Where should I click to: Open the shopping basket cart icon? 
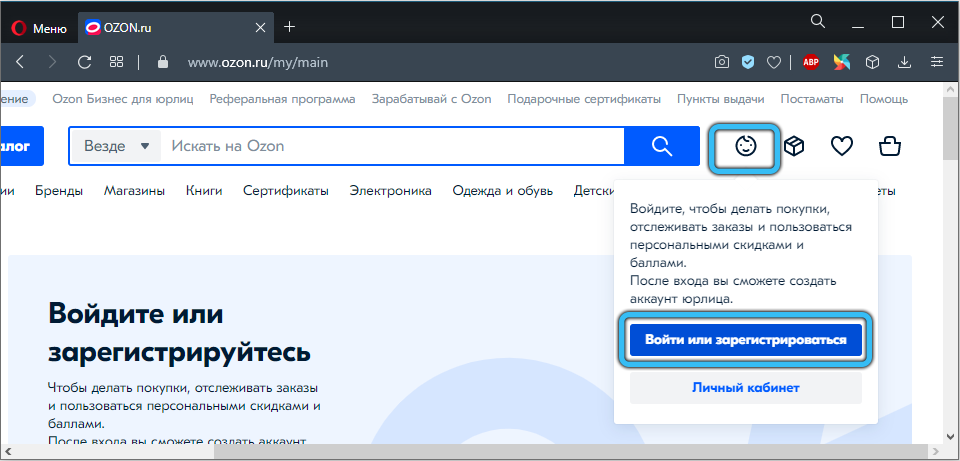tap(890, 146)
